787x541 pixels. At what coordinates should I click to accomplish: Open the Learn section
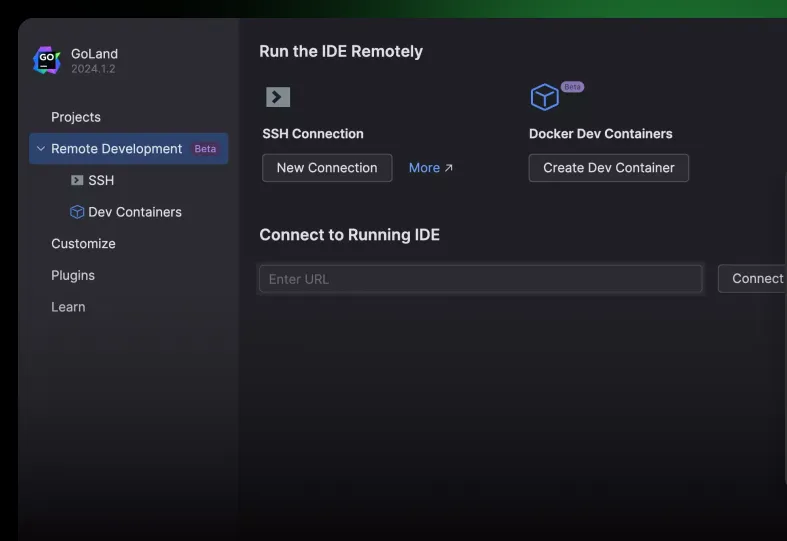coord(68,307)
